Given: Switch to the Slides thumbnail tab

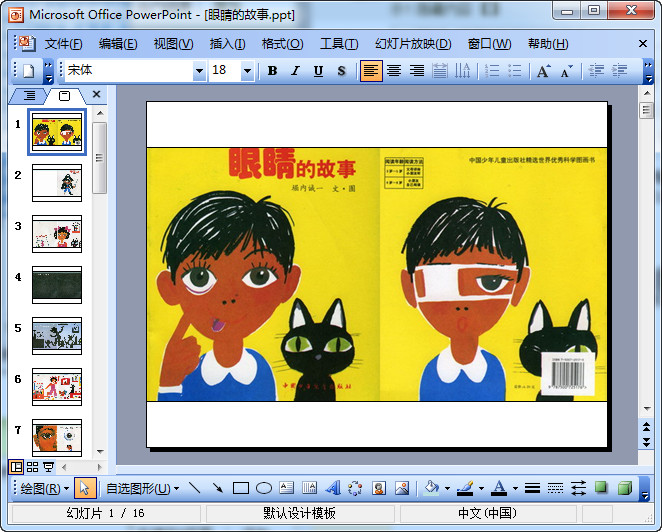Looking at the screenshot, I should click(x=65, y=96).
